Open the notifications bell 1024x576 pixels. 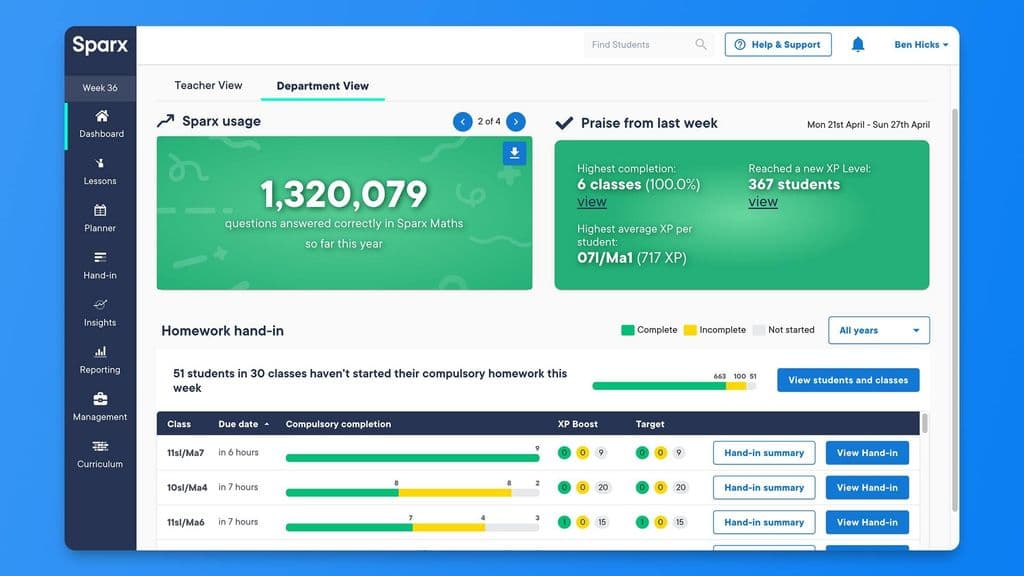(x=858, y=44)
